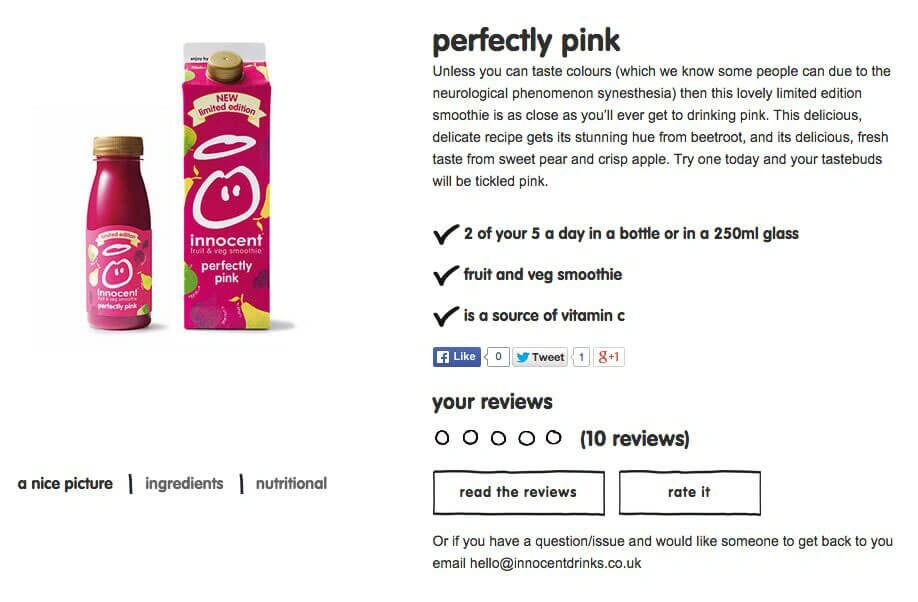Click the checkmark beside "is a source of vitamin c"
Viewport: 918px width, 602px height.
pos(446,316)
